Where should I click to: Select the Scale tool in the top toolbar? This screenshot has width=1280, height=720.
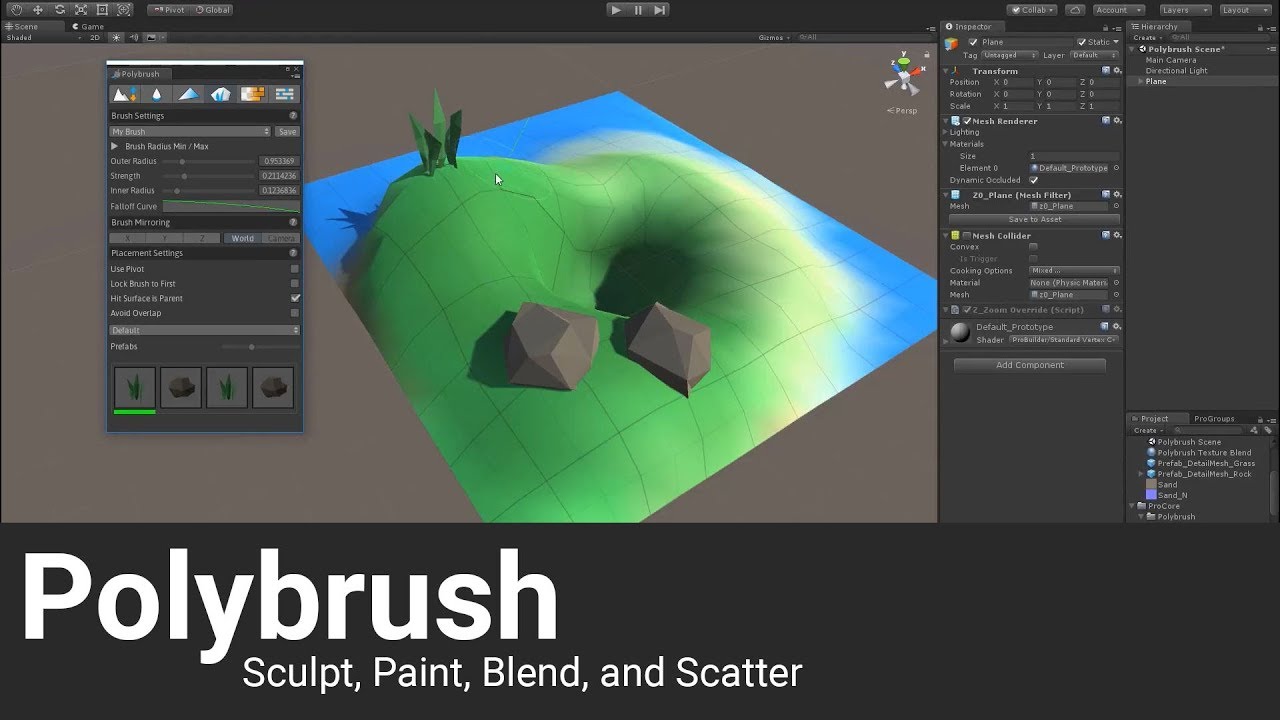81,9
